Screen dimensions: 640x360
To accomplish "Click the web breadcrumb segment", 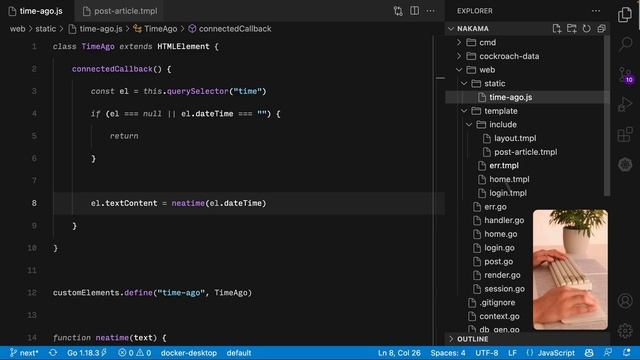I will pyautogui.click(x=17, y=29).
